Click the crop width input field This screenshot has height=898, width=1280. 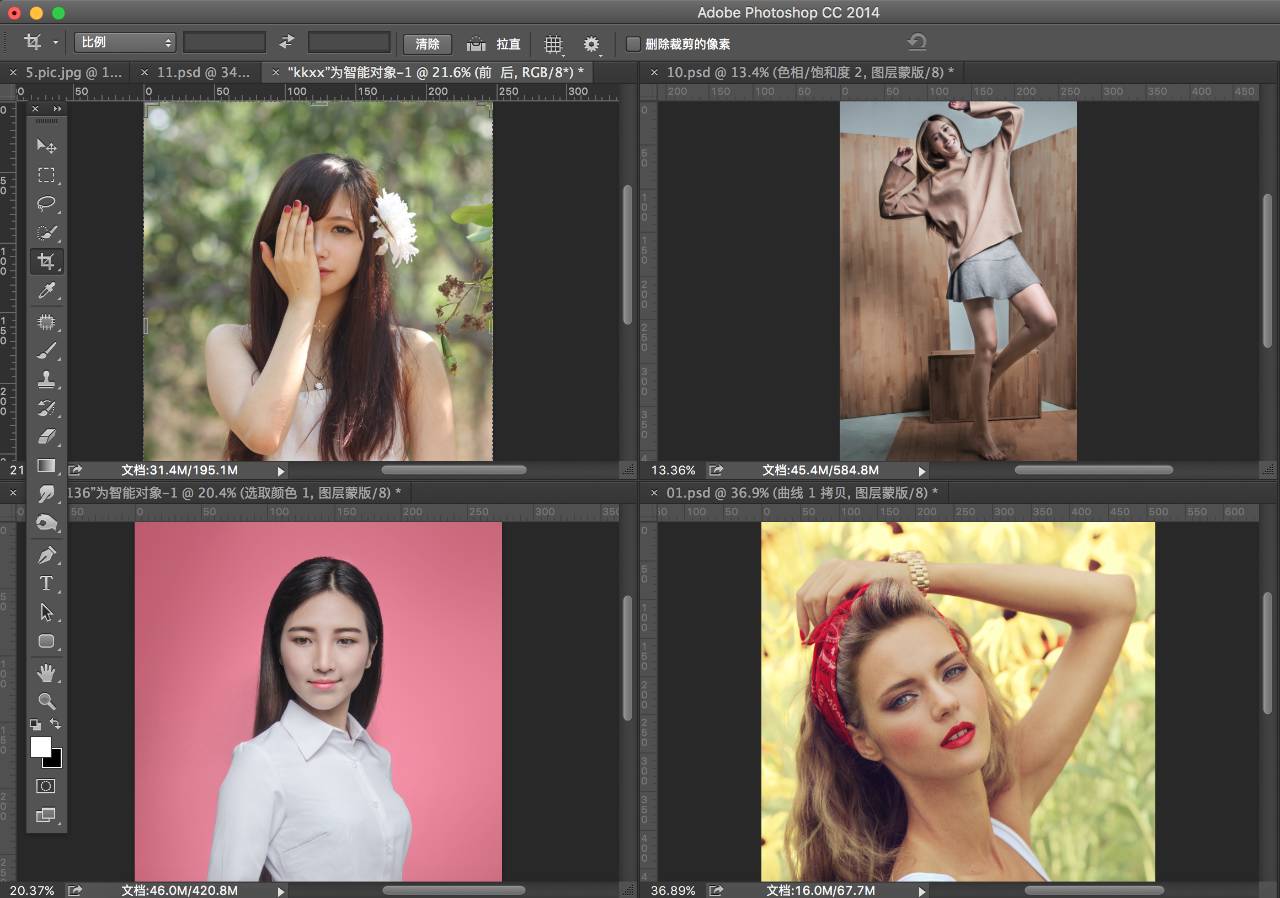point(224,42)
